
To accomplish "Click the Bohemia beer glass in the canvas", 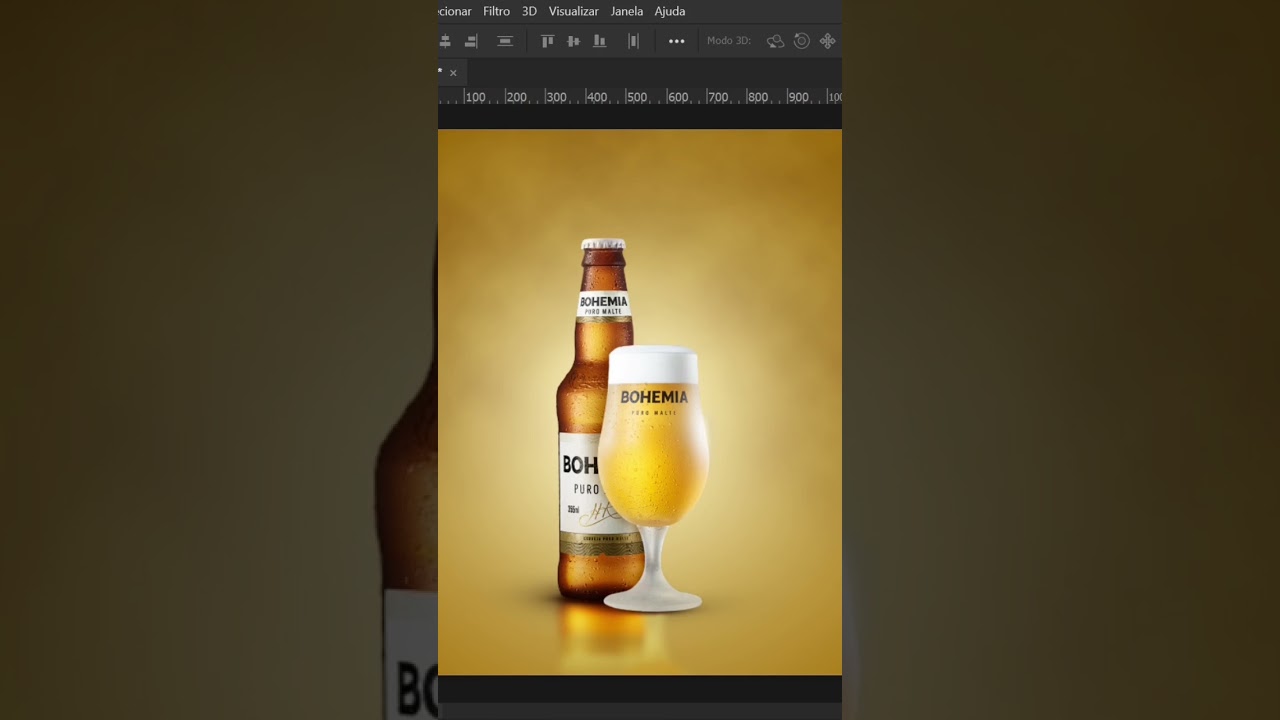I will [654, 478].
